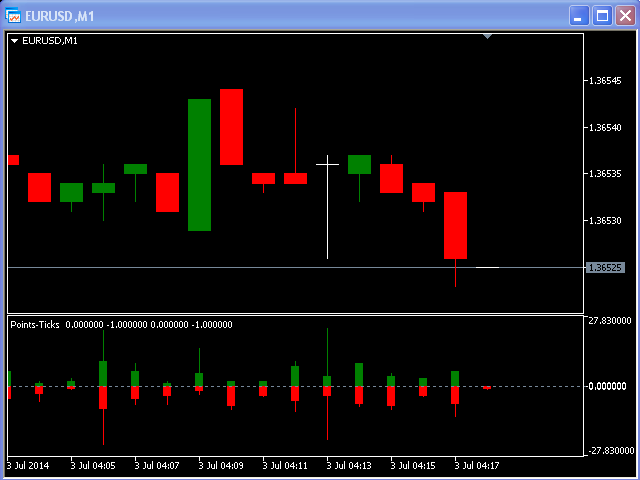Image resolution: width=640 pixels, height=480 pixels.
Task: Click the 3 Jul 04:09 time label
Action: tap(221, 466)
